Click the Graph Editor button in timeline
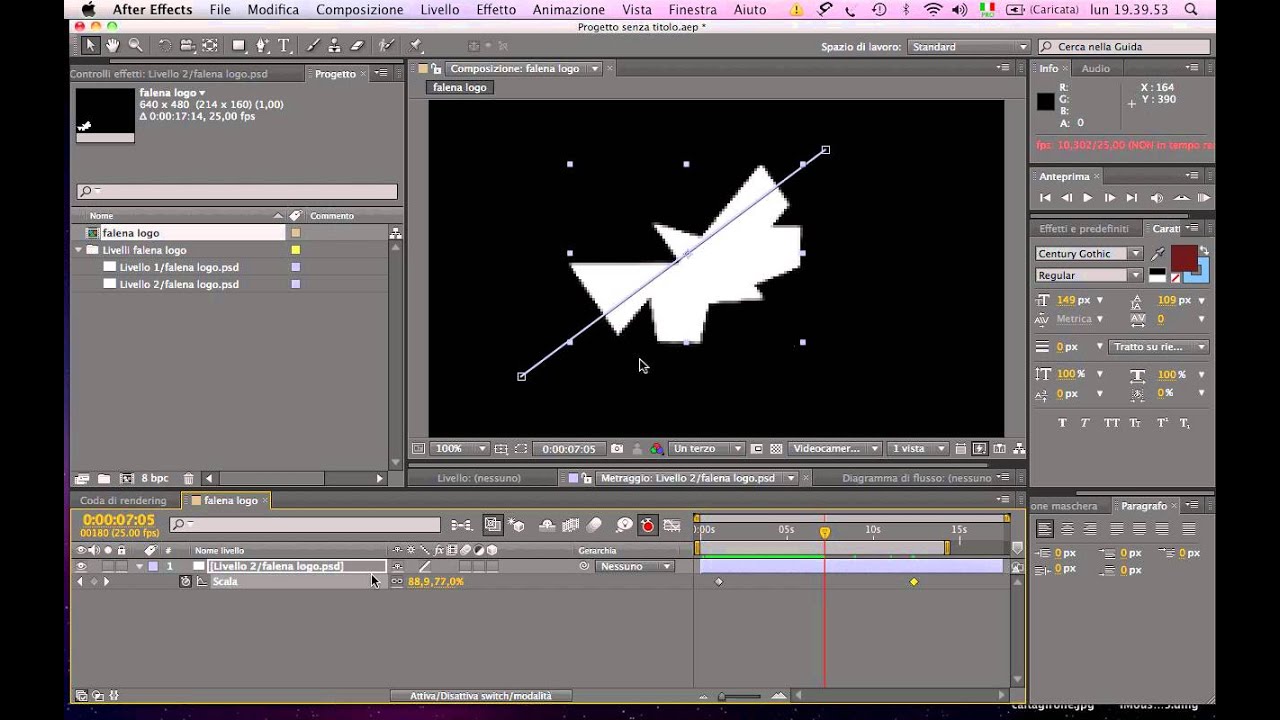Image resolution: width=1280 pixels, height=720 pixels. [x=672, y=525]
